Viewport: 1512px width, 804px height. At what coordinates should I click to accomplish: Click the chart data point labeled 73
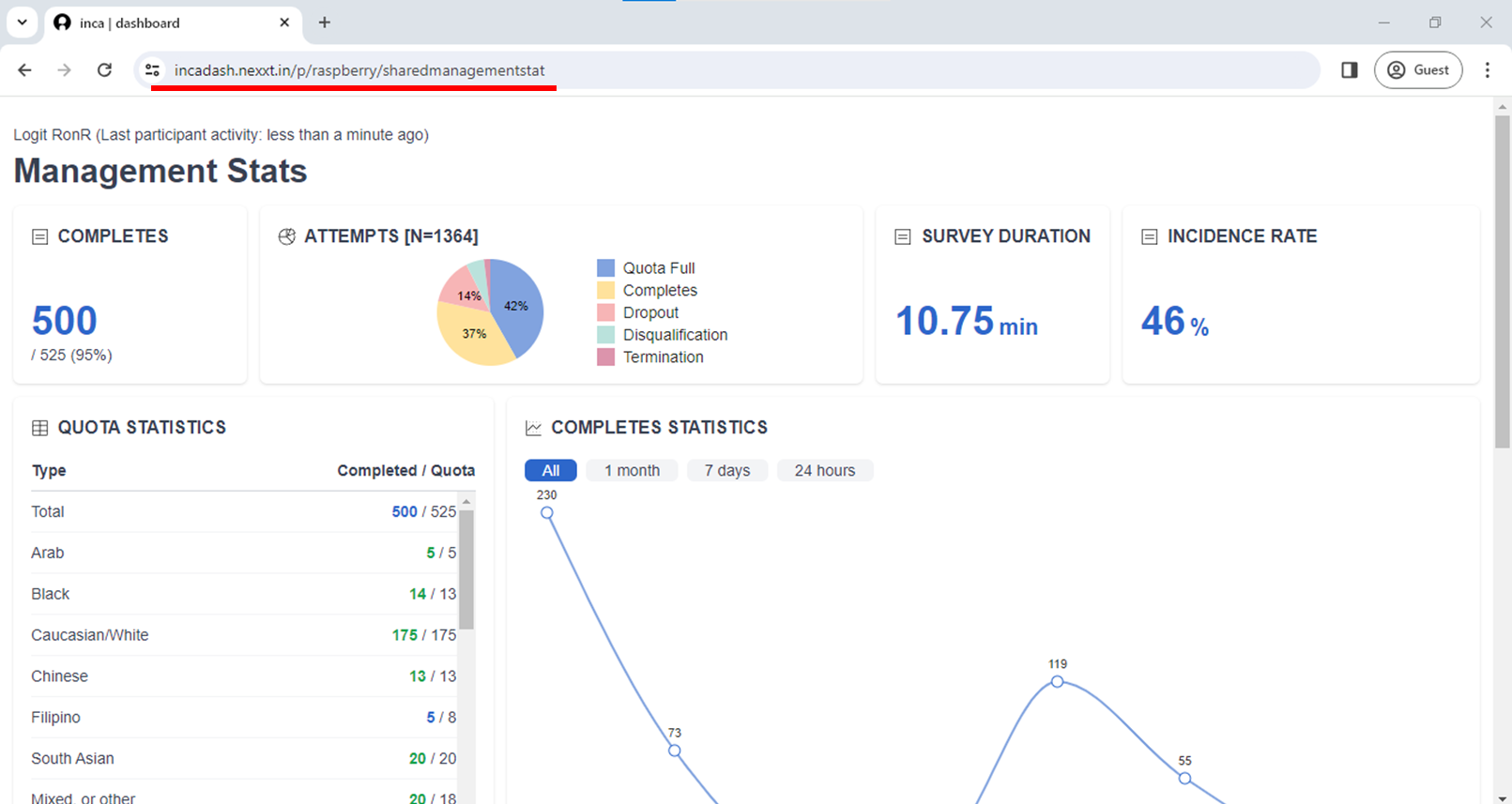675,751
